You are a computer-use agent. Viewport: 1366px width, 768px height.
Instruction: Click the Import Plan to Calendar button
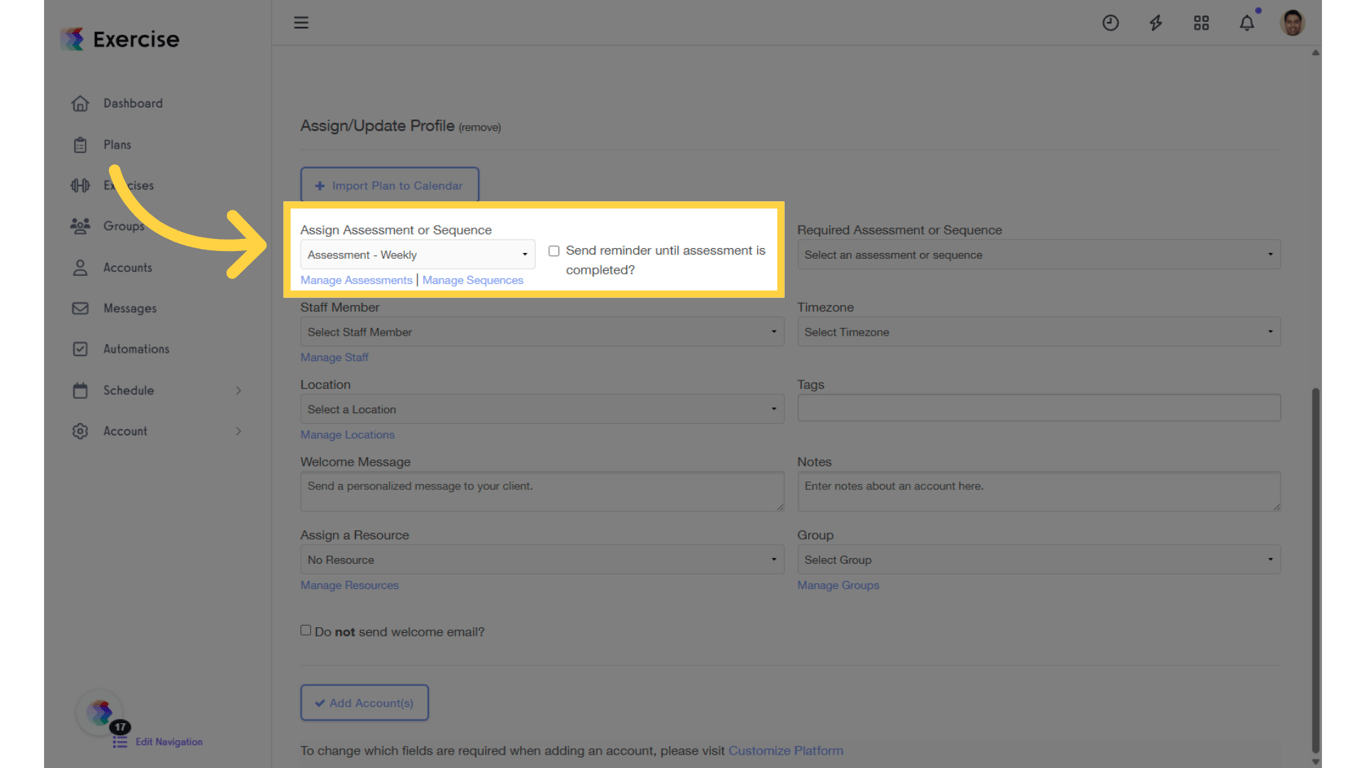(389, 185)
